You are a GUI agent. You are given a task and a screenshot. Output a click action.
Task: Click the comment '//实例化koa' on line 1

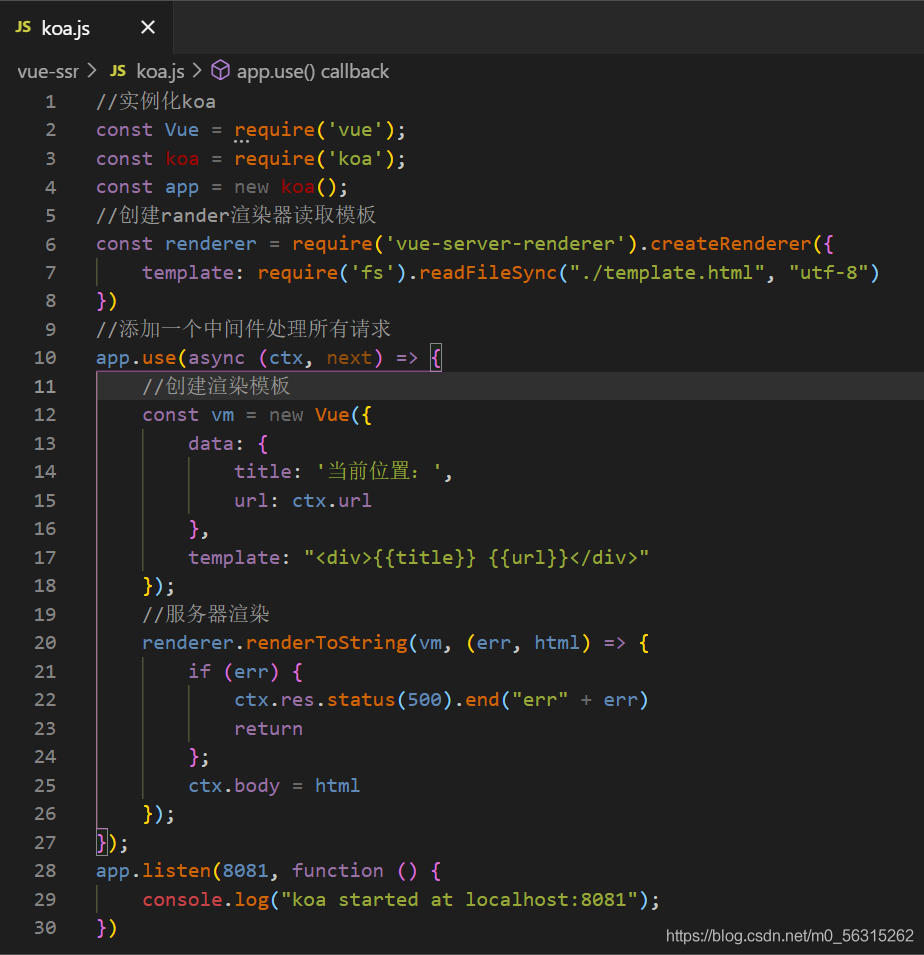click(156, 101)
